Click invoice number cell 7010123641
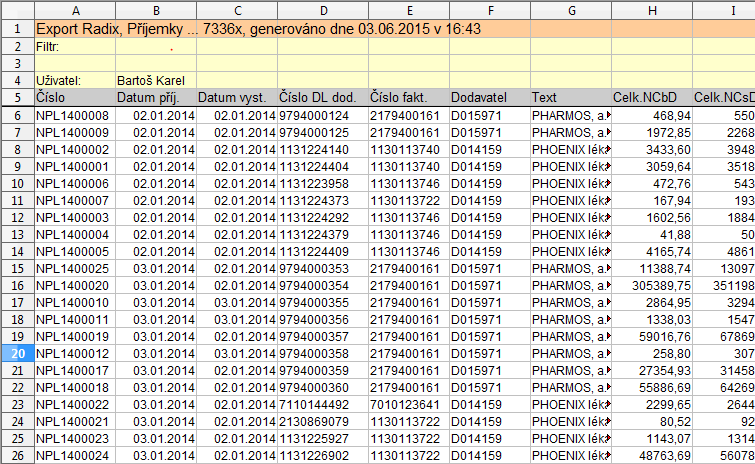Viewport: 755px width, 464px height. click(x=407, y=404)
